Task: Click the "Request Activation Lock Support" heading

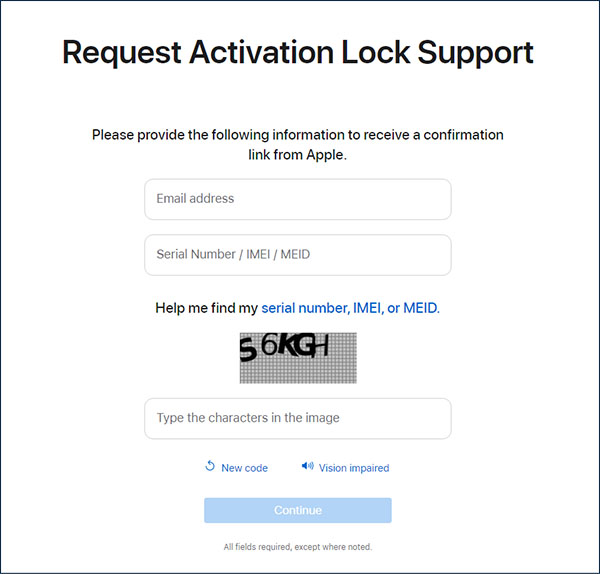Action: (x=297, y=53)
